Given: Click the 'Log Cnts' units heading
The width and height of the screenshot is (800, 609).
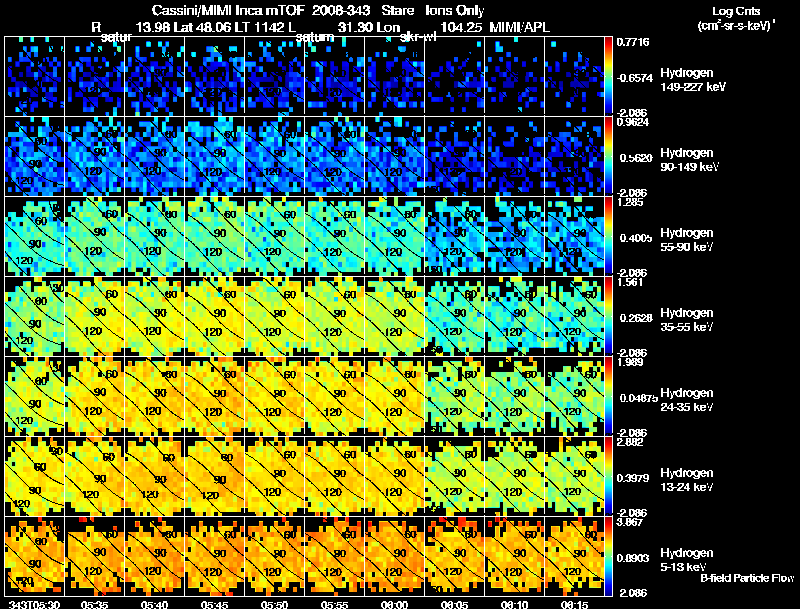Looking at the screenshot, I should (x=736, y=11).
